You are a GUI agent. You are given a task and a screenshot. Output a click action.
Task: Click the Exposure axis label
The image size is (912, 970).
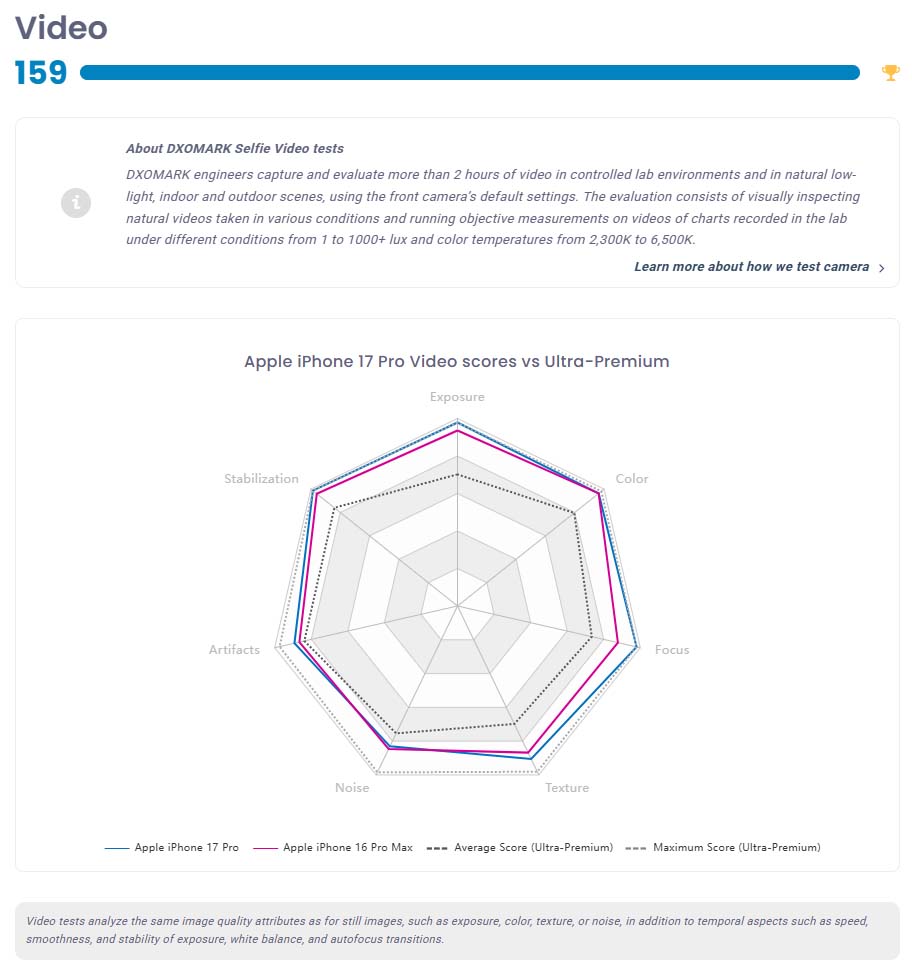click(457, 397)
